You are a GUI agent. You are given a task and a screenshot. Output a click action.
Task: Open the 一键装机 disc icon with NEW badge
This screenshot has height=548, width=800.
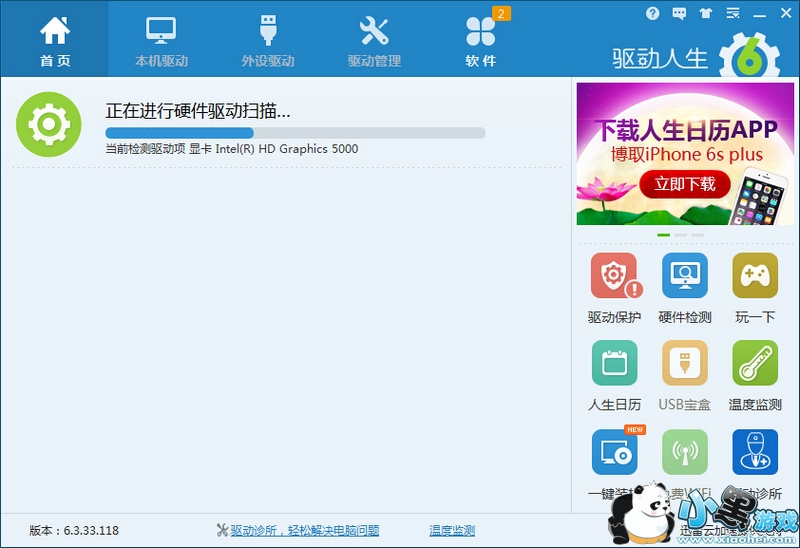point(615,451)
